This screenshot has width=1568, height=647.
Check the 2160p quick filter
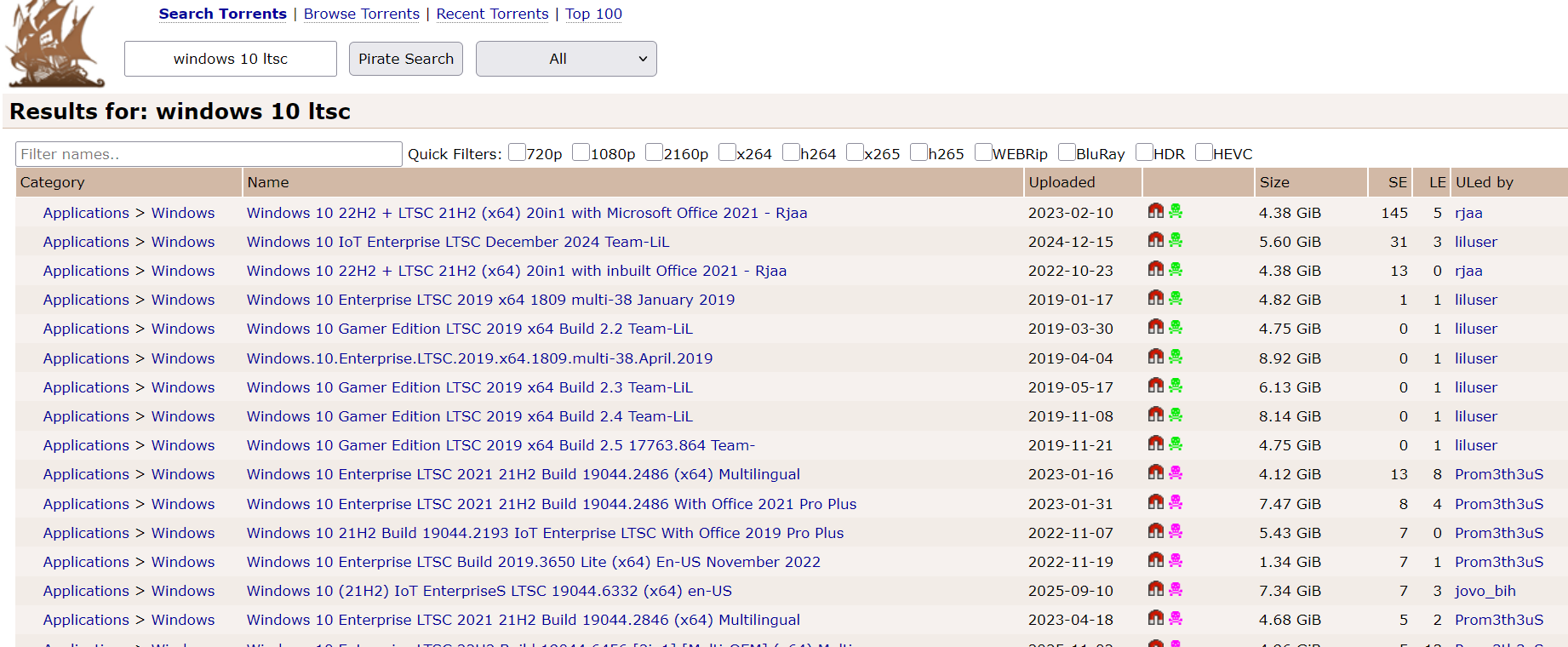pyautogui.click(x=654, y=152)
